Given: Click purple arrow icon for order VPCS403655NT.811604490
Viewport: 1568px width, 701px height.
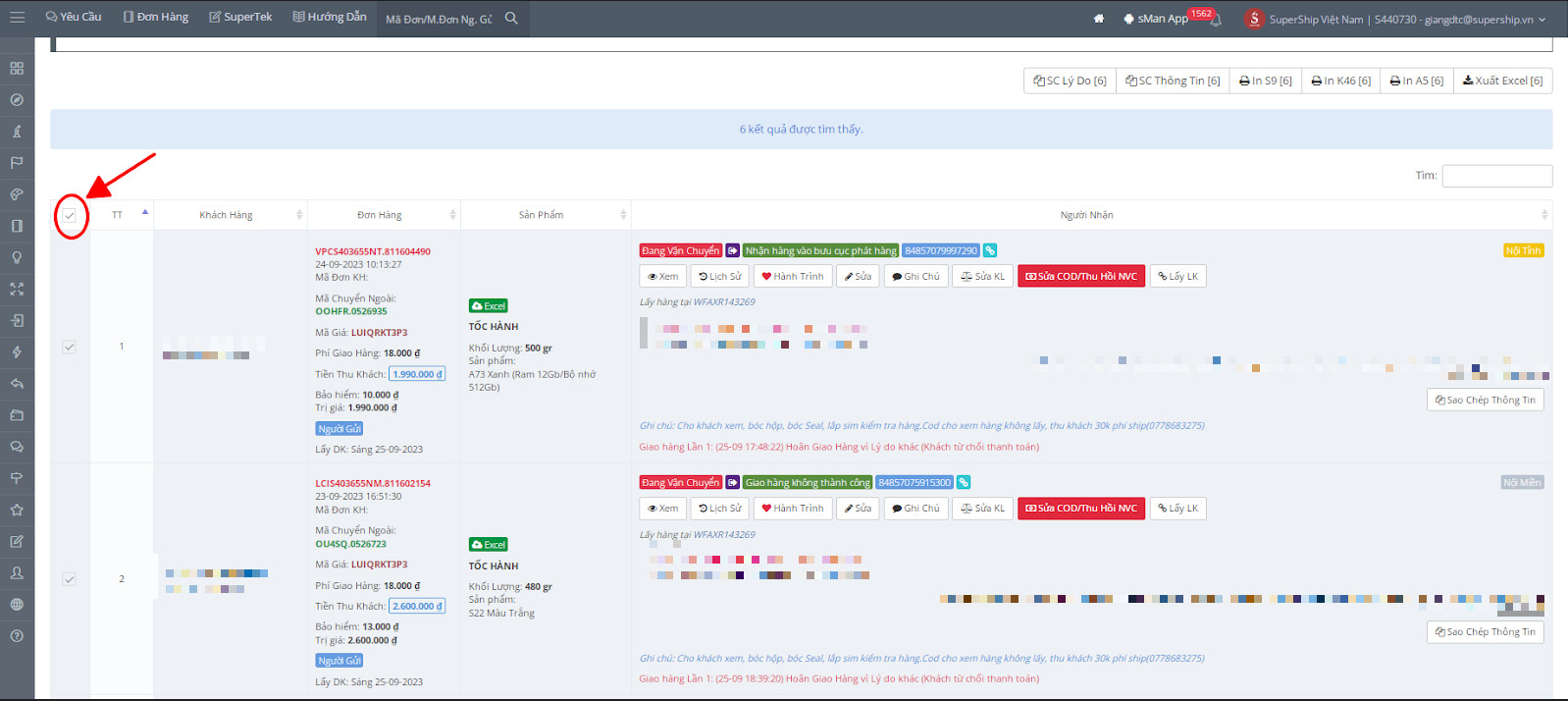Looking at the screenshot, I should pyautogui.click(x=733, y=250).
